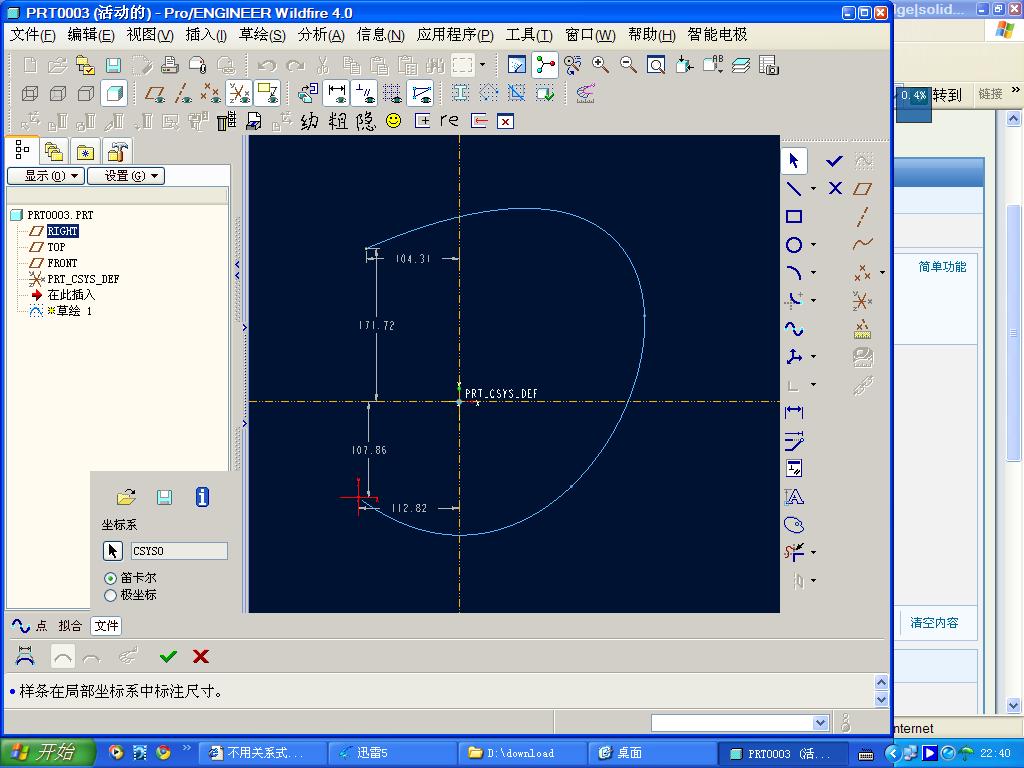Switch to 迅雷5 taskbar button
This screenshot has width=1024, height=768.
point(391,753)
